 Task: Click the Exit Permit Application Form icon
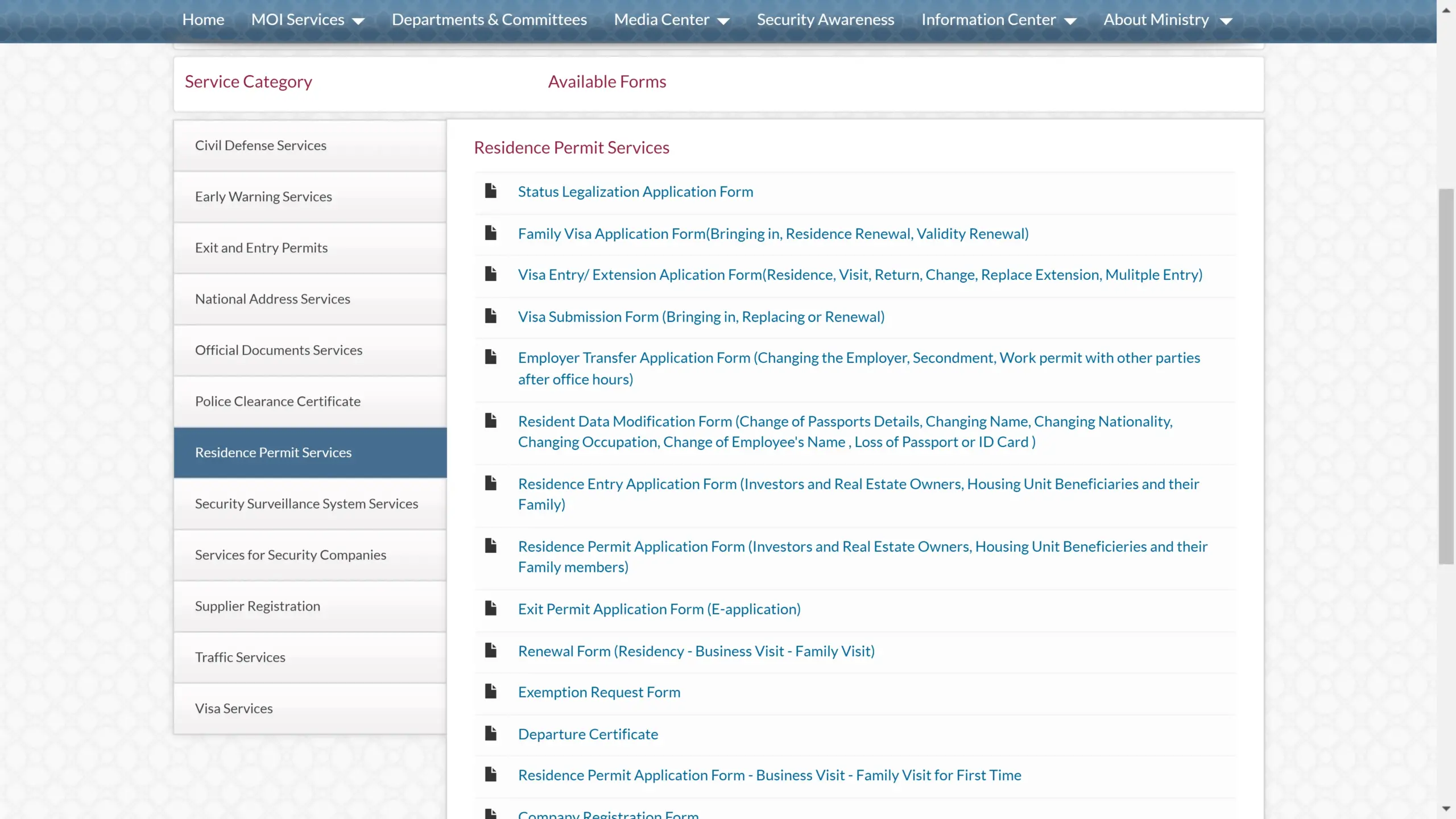491,607
